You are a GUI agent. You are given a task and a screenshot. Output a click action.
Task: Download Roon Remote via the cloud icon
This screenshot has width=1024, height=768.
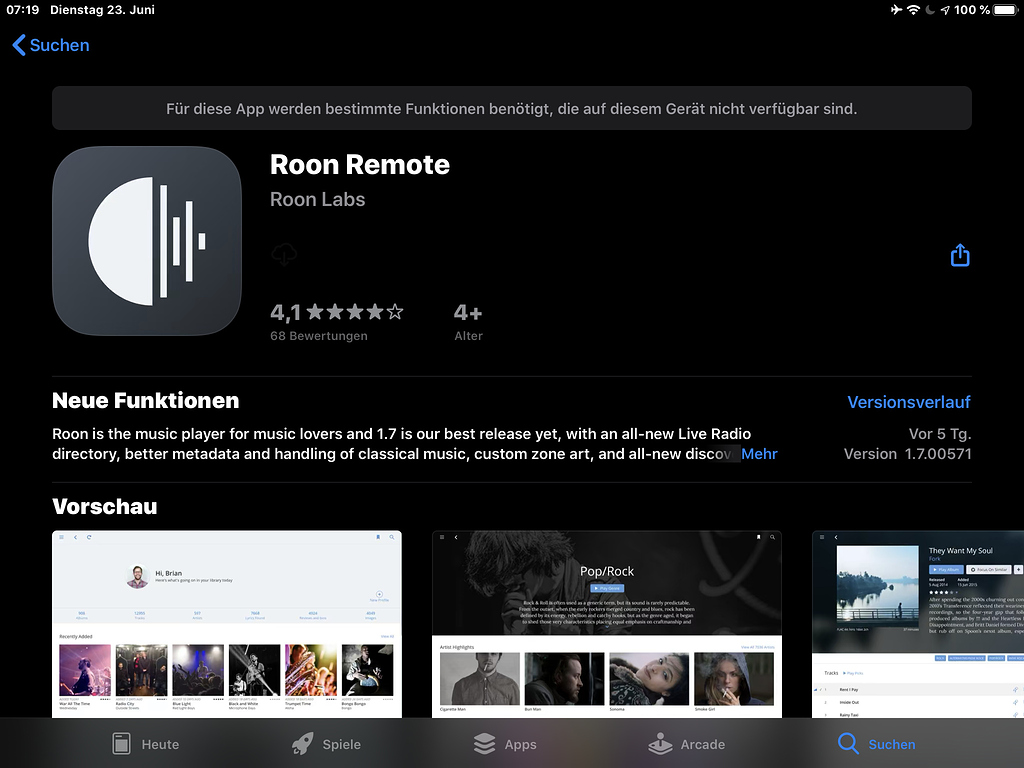click(x=284, y=255)
